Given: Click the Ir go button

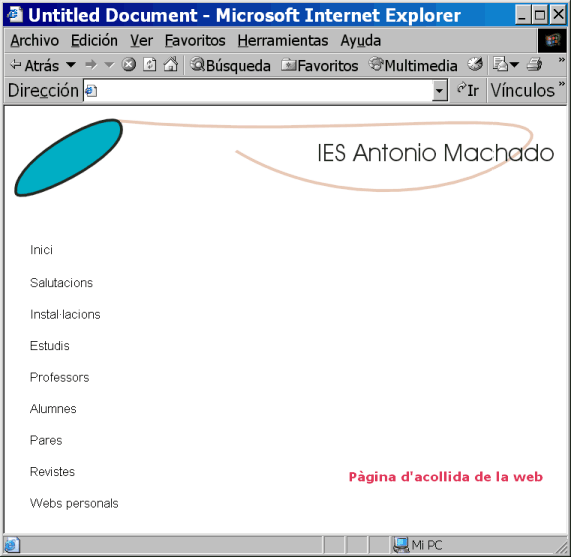Looking at the screenshot, I should click(x=468, y=90).
